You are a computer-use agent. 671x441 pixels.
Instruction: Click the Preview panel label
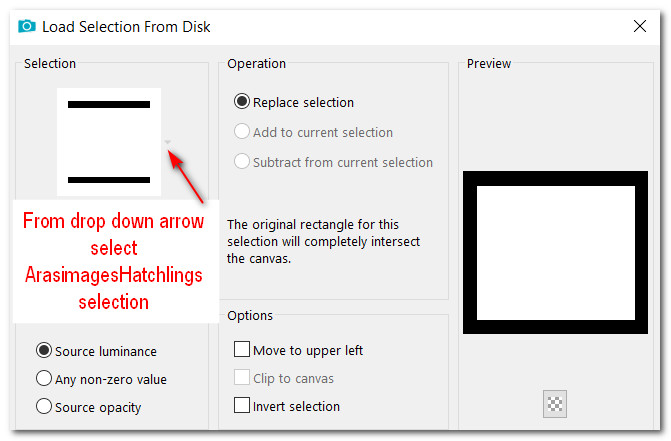489,64
